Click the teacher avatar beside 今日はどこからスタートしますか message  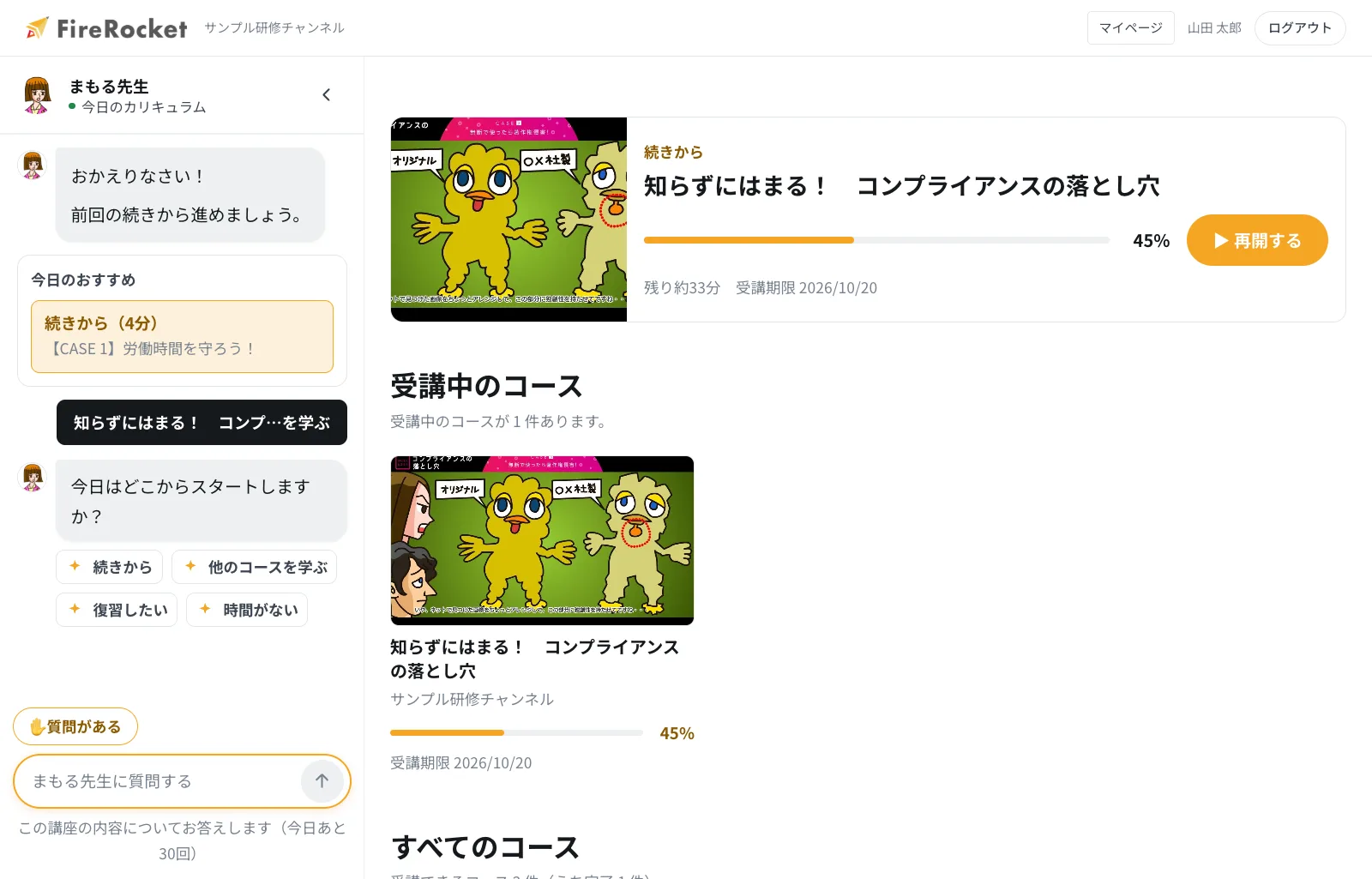(33, 477)
